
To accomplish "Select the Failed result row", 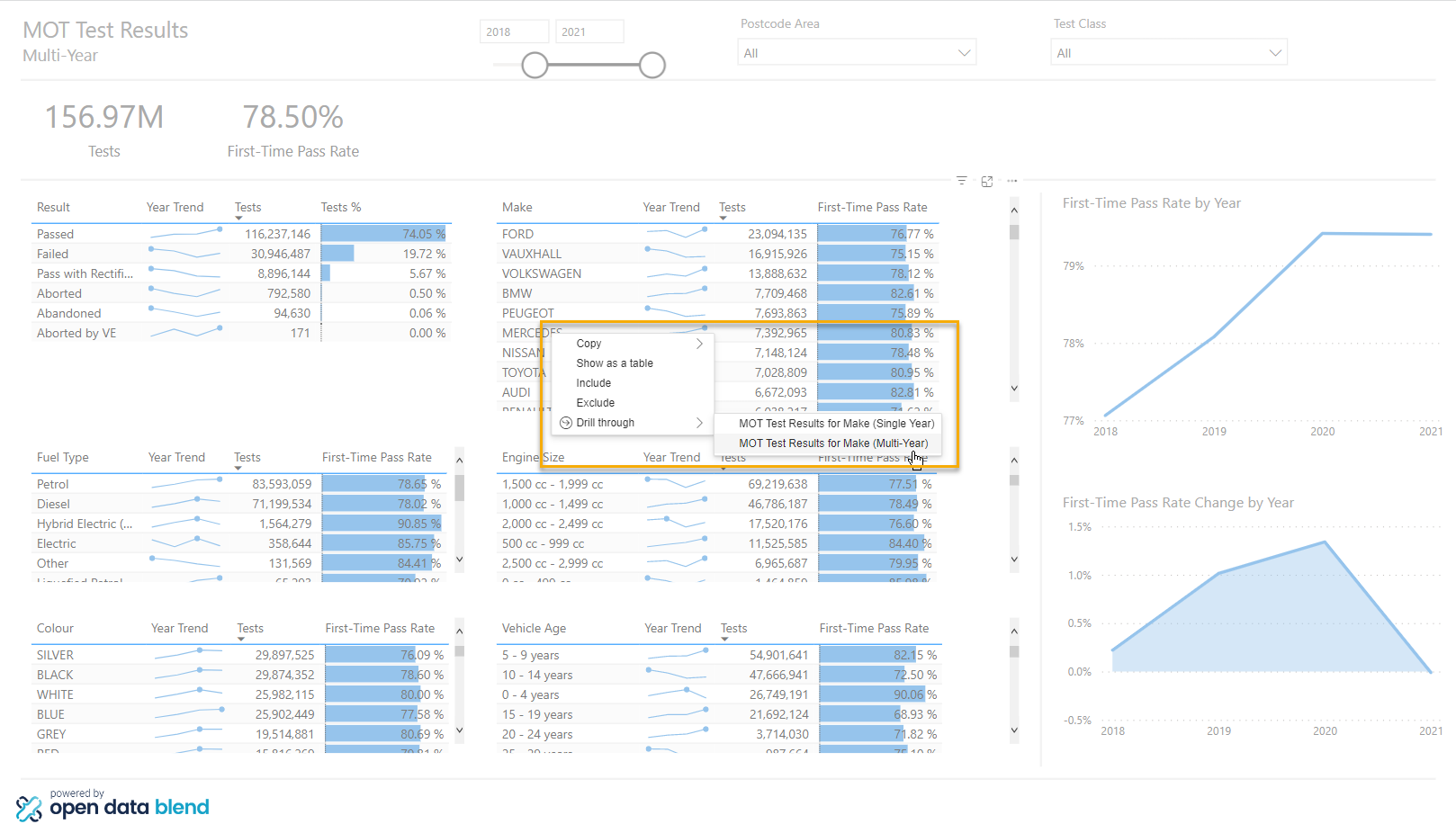I will [x=241, y=254].
